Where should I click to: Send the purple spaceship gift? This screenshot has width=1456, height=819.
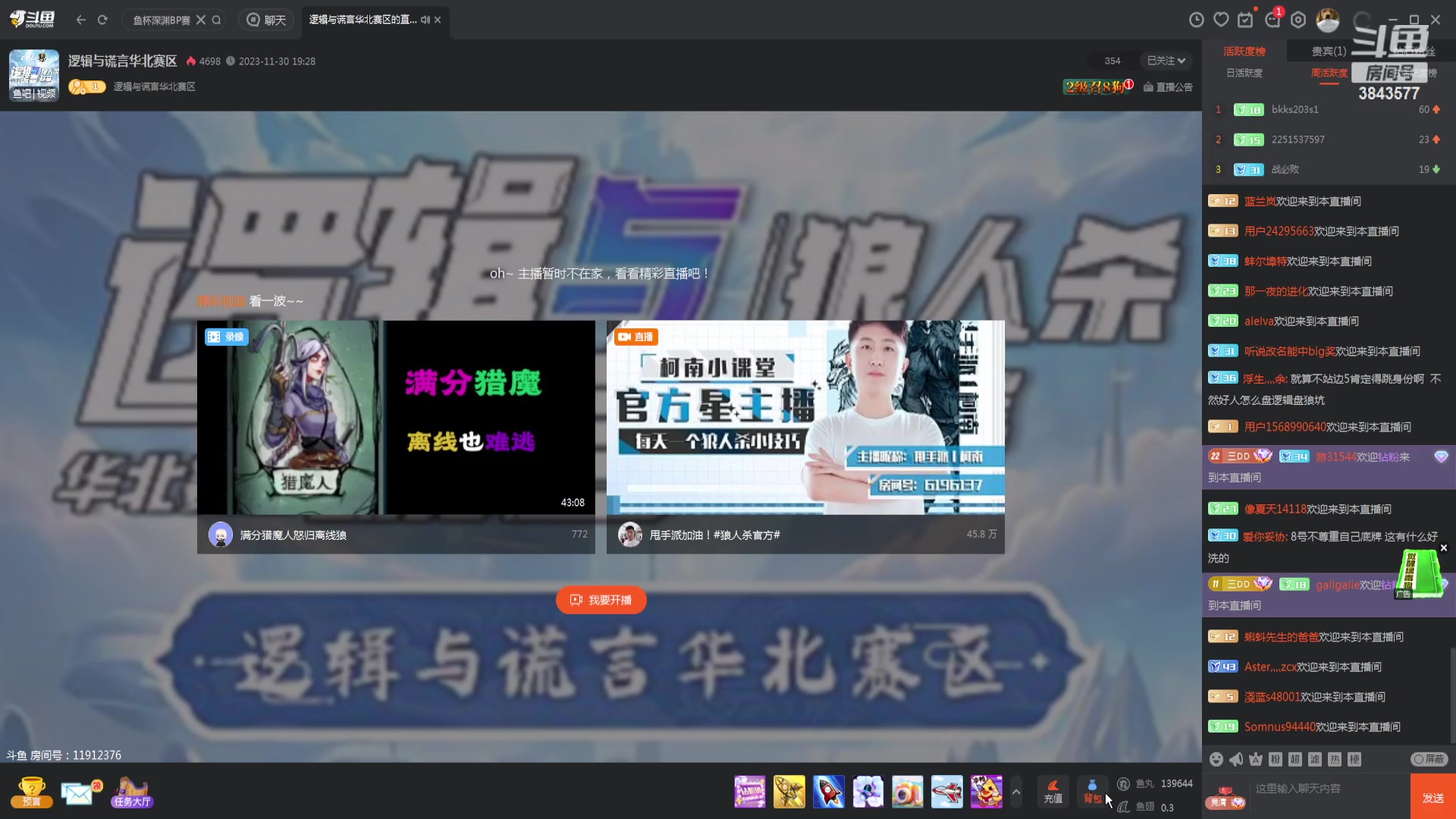pos(868,792)
